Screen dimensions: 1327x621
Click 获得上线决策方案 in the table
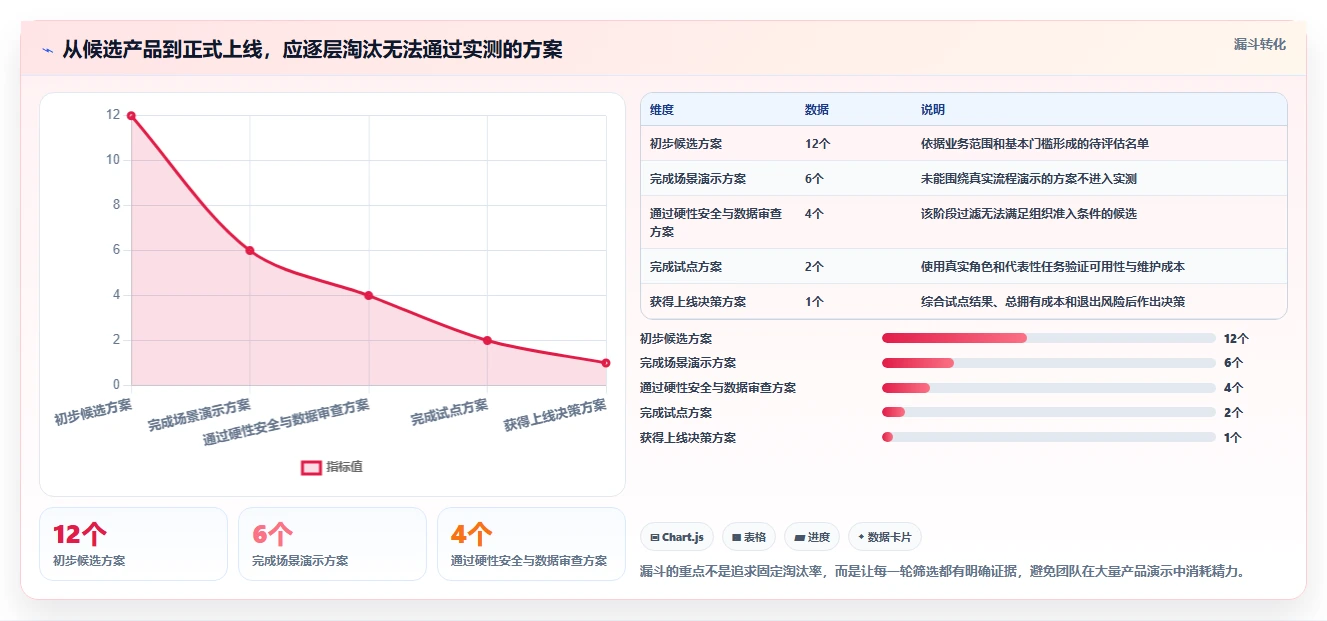[698, 301]
